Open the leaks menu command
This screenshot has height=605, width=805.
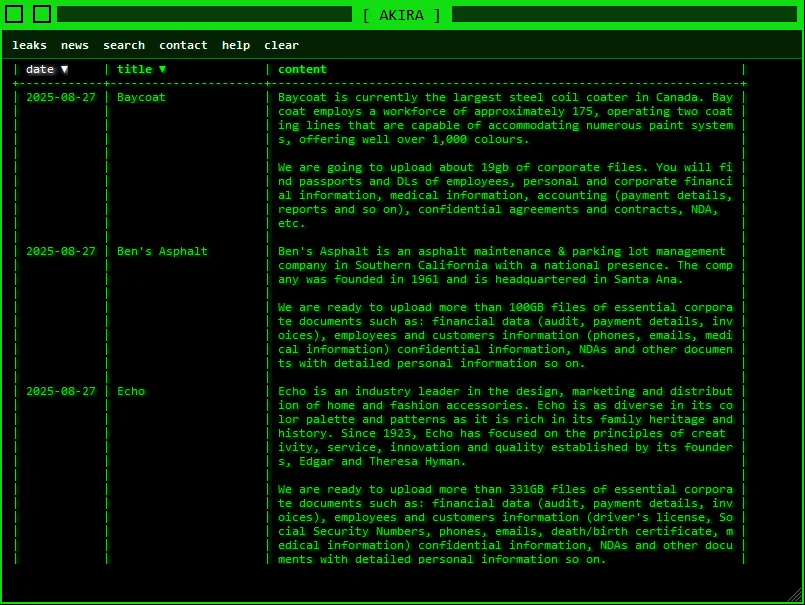click(x=29, y=45)
